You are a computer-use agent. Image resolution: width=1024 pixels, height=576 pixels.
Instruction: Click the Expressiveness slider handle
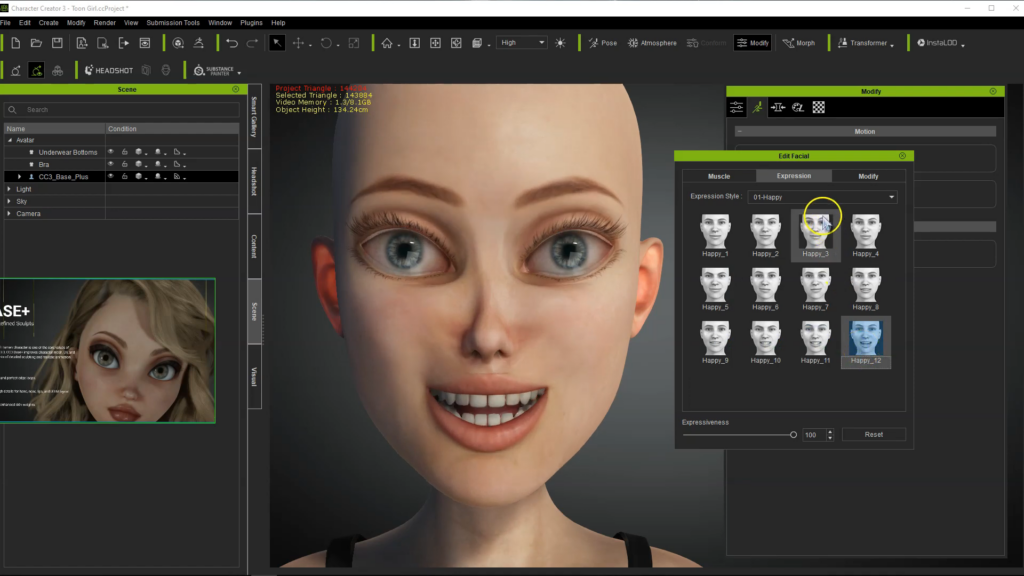(x=793, y=434)
